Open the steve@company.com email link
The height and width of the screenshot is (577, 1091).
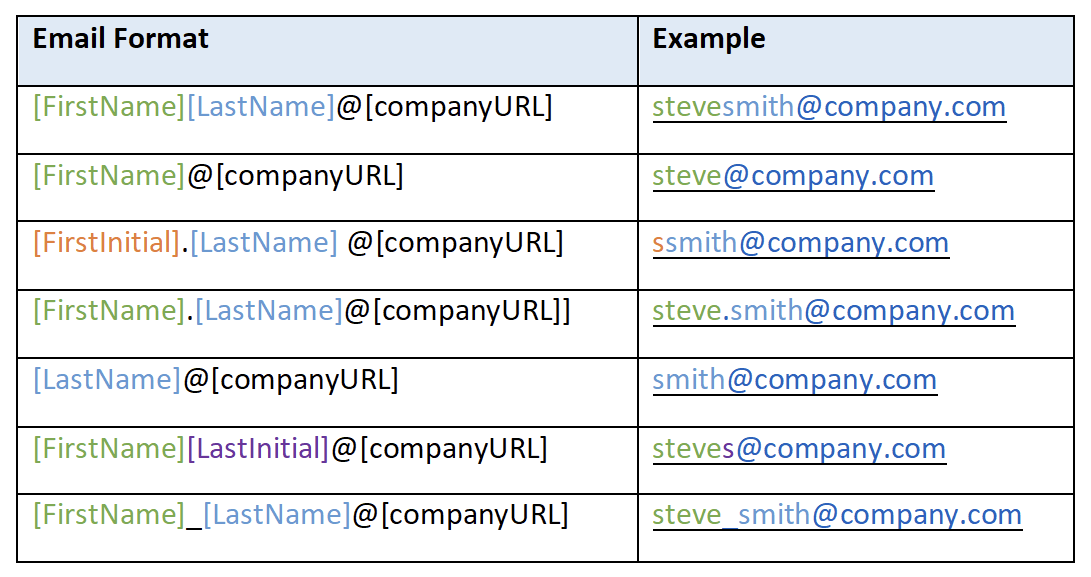click(793, 176)
